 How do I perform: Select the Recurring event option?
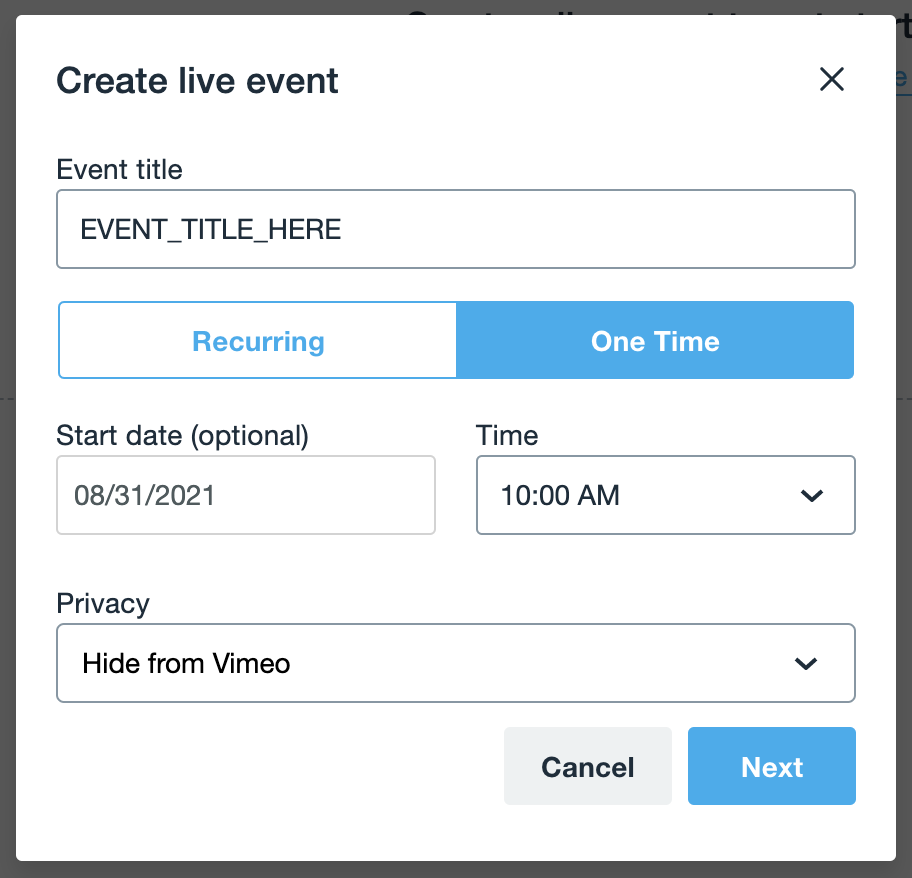[258, 341]
